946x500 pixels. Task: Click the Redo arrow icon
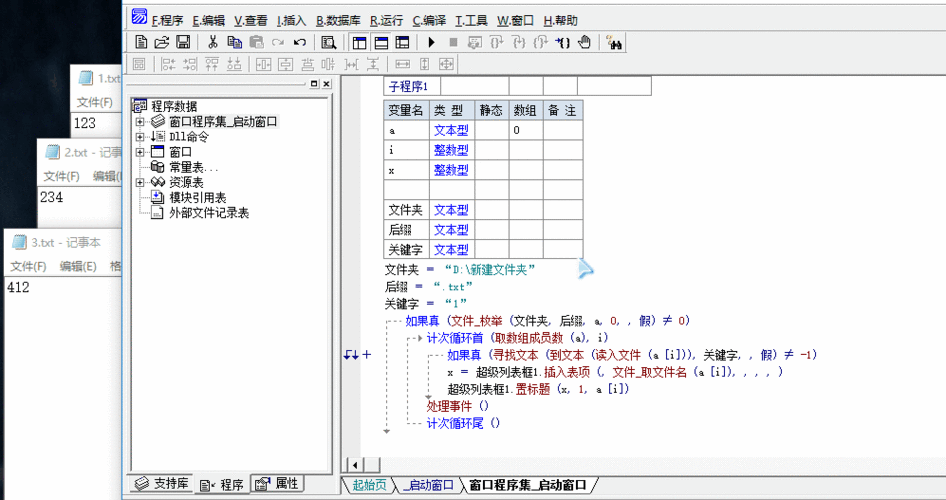[x=278, y=42]
